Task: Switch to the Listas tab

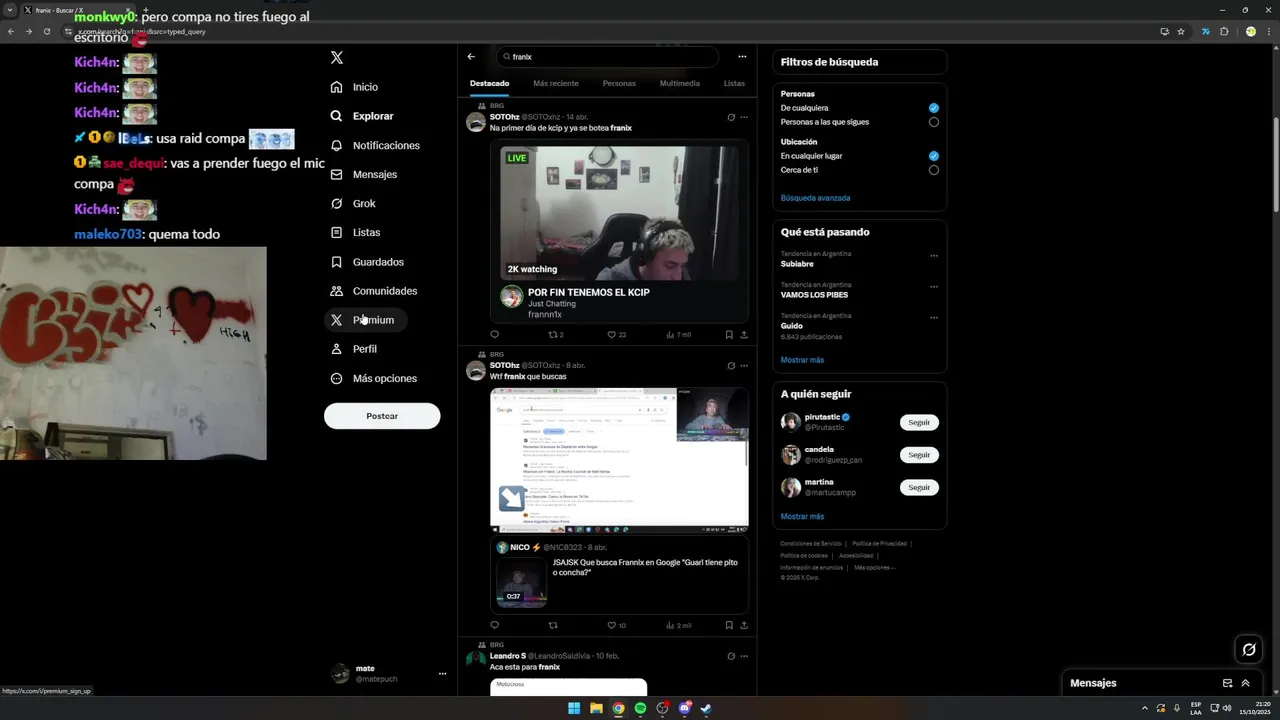Action: coord(734,83)
